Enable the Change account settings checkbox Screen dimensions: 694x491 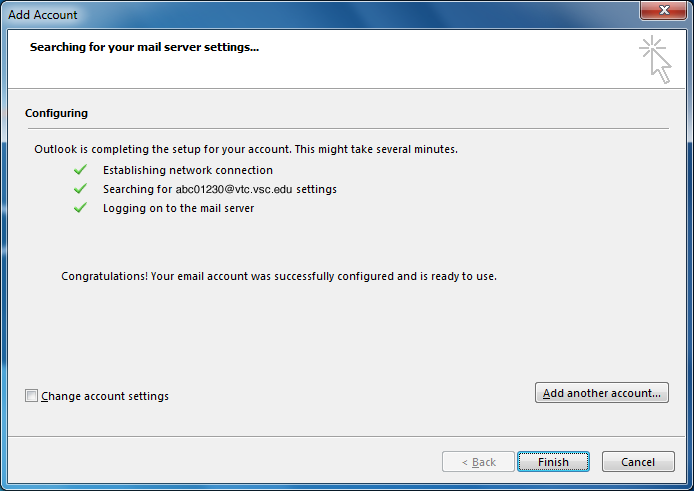pyautogui.click(x=31, y=395)
